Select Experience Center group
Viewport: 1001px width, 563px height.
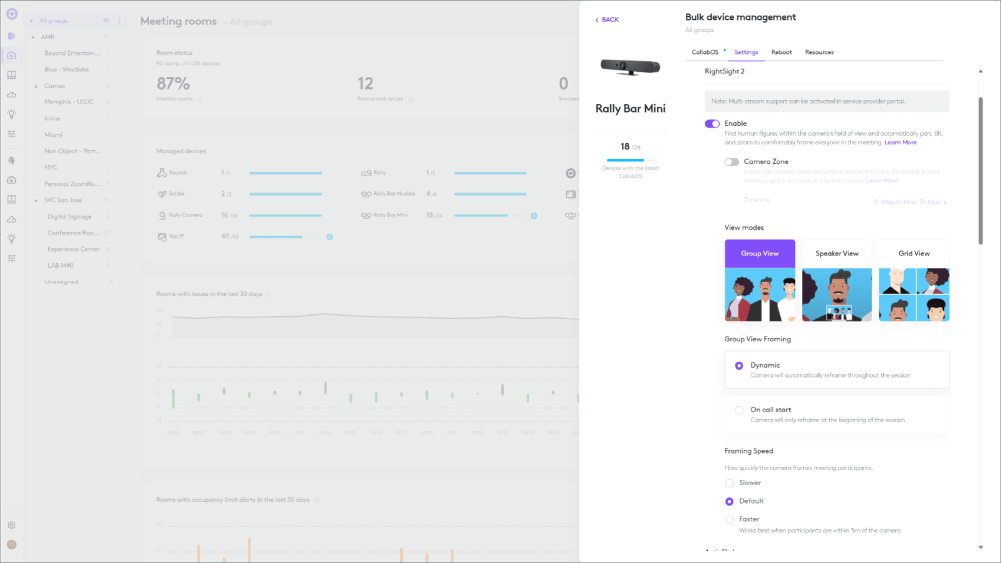73,250
